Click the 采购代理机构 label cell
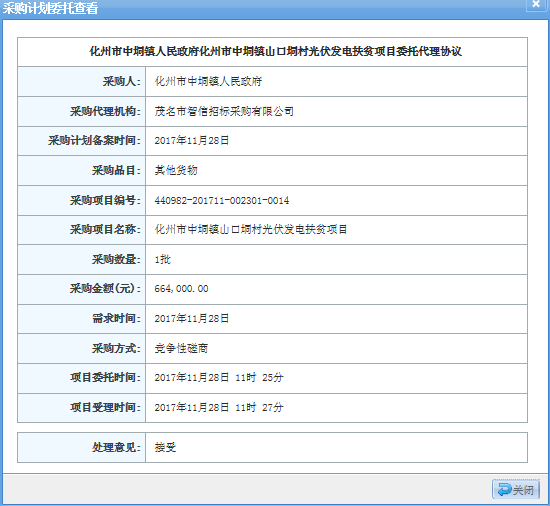 coord(81,112)
